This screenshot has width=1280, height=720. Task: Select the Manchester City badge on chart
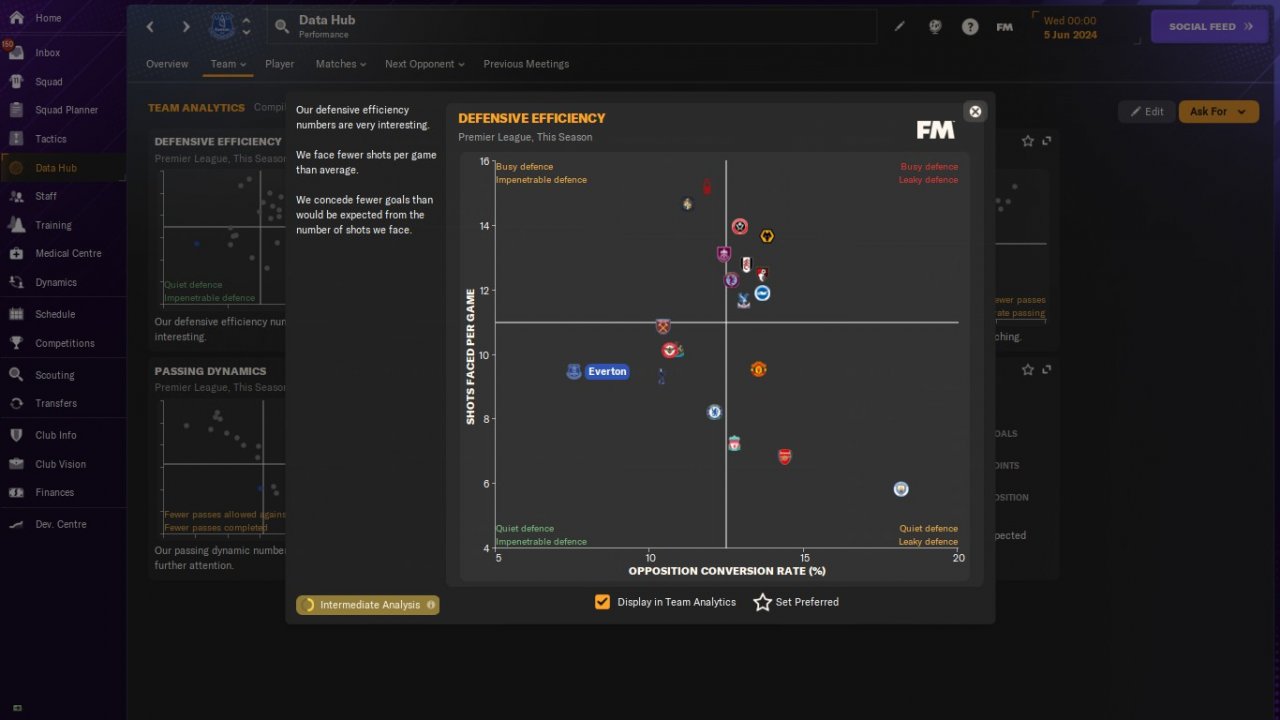(901, 489)
